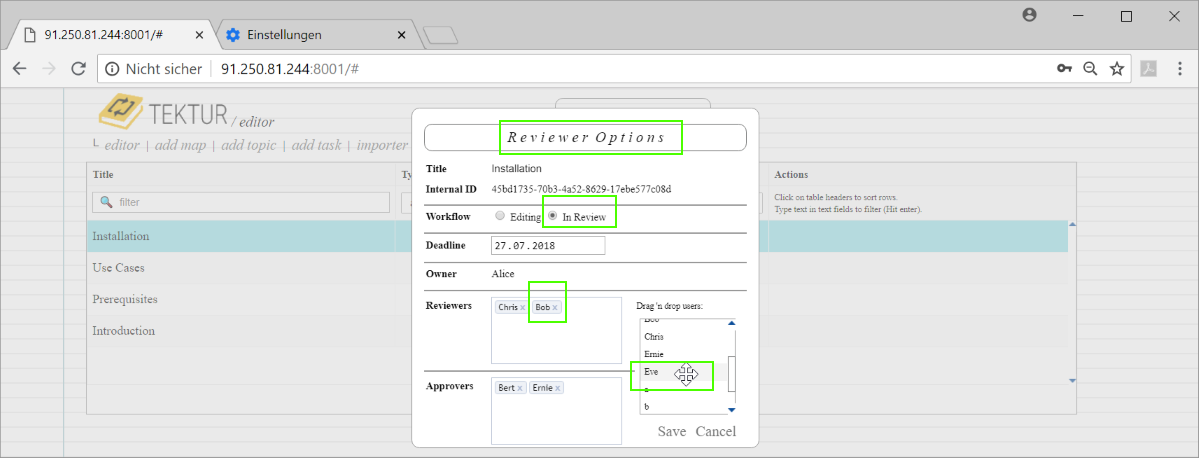
Task: Cancel the Reviewer Options dialog
Action: pyautogui.click(x=715, y=431)
